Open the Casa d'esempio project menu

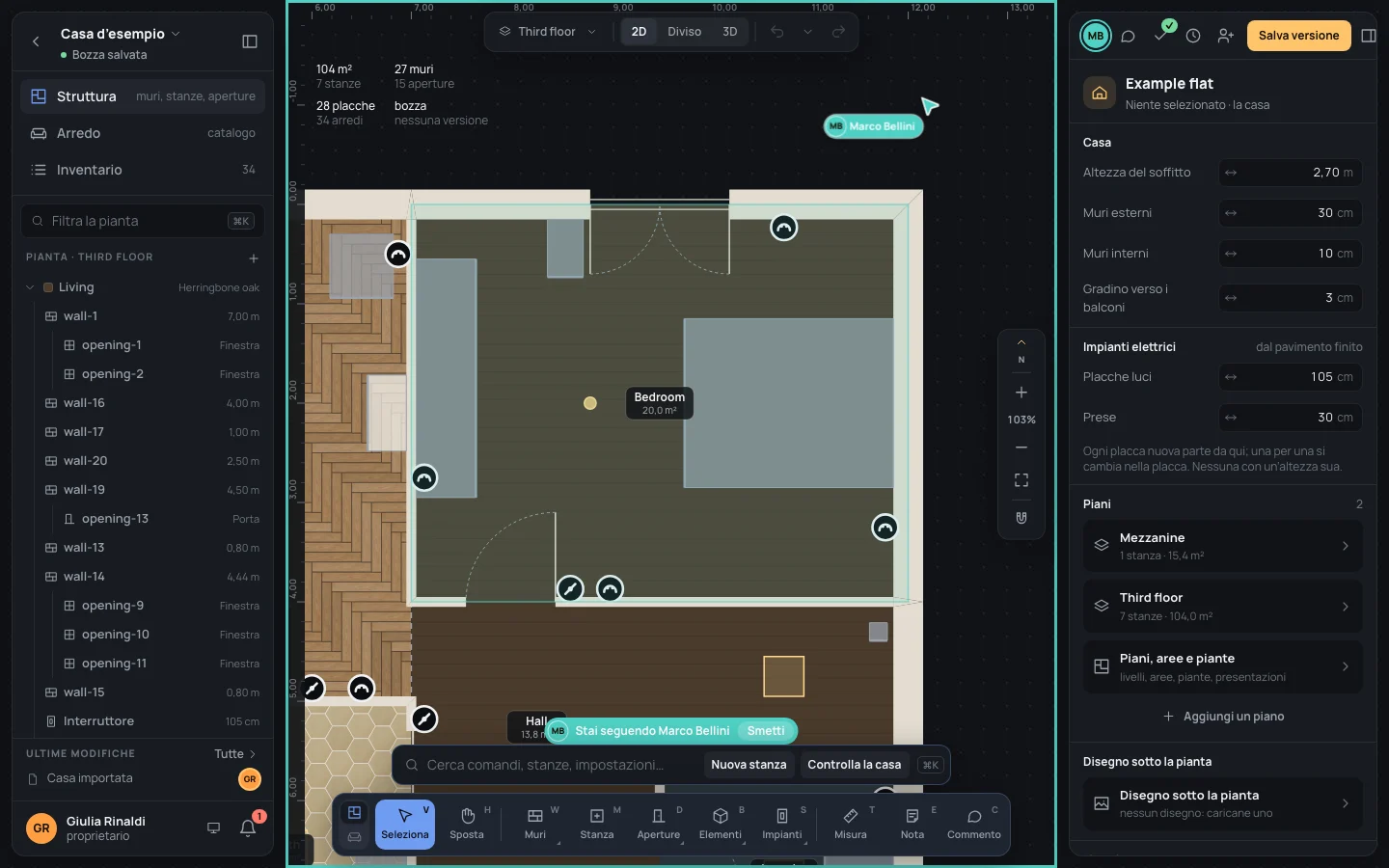120,34
